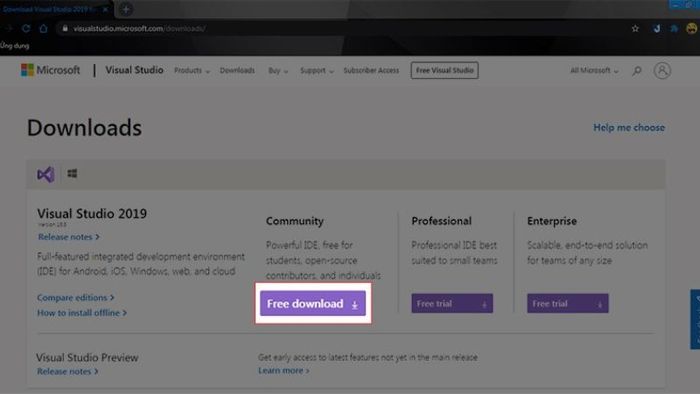This screenshot has width=700, height=394.
Task: Click the feedback tab at right edge
Action: pyautogui.click(x=695, y=319)
